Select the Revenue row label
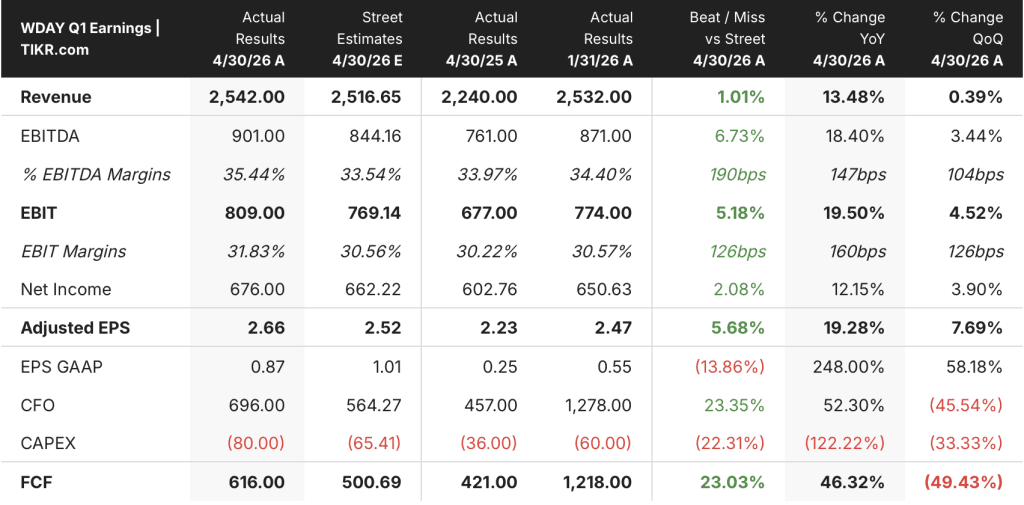Image resolution: width=1024 pixels, height=505 pixels. point(56,97)
